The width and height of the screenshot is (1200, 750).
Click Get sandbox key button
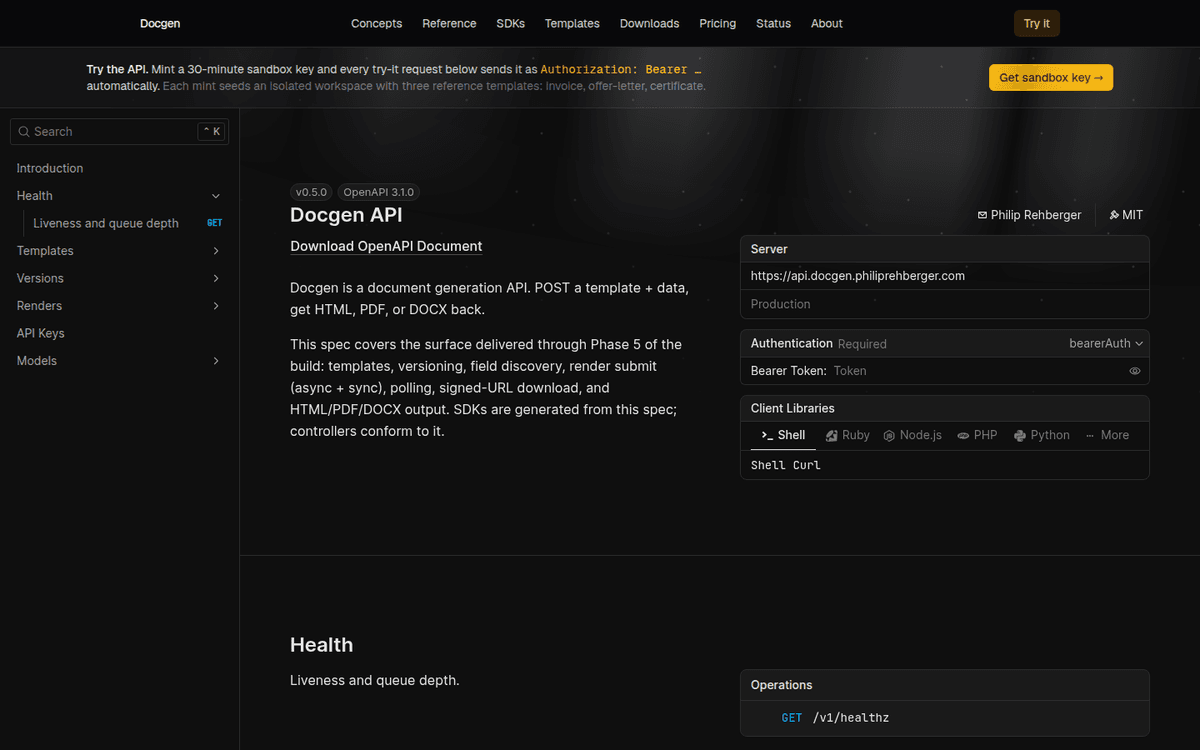pos(1051,77)
